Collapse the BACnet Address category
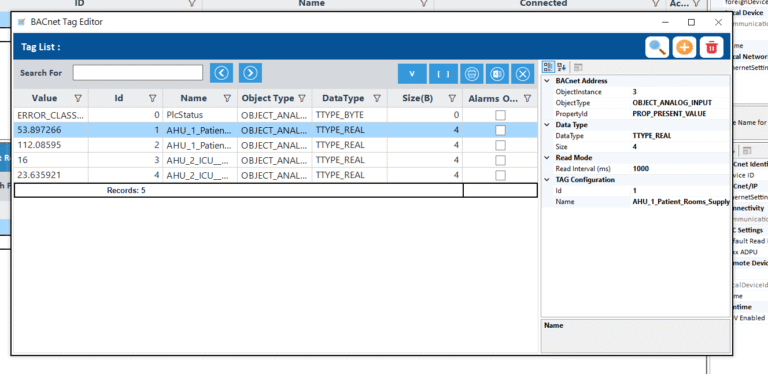Screen dimensions: 768x374 (x=547, y=81)
